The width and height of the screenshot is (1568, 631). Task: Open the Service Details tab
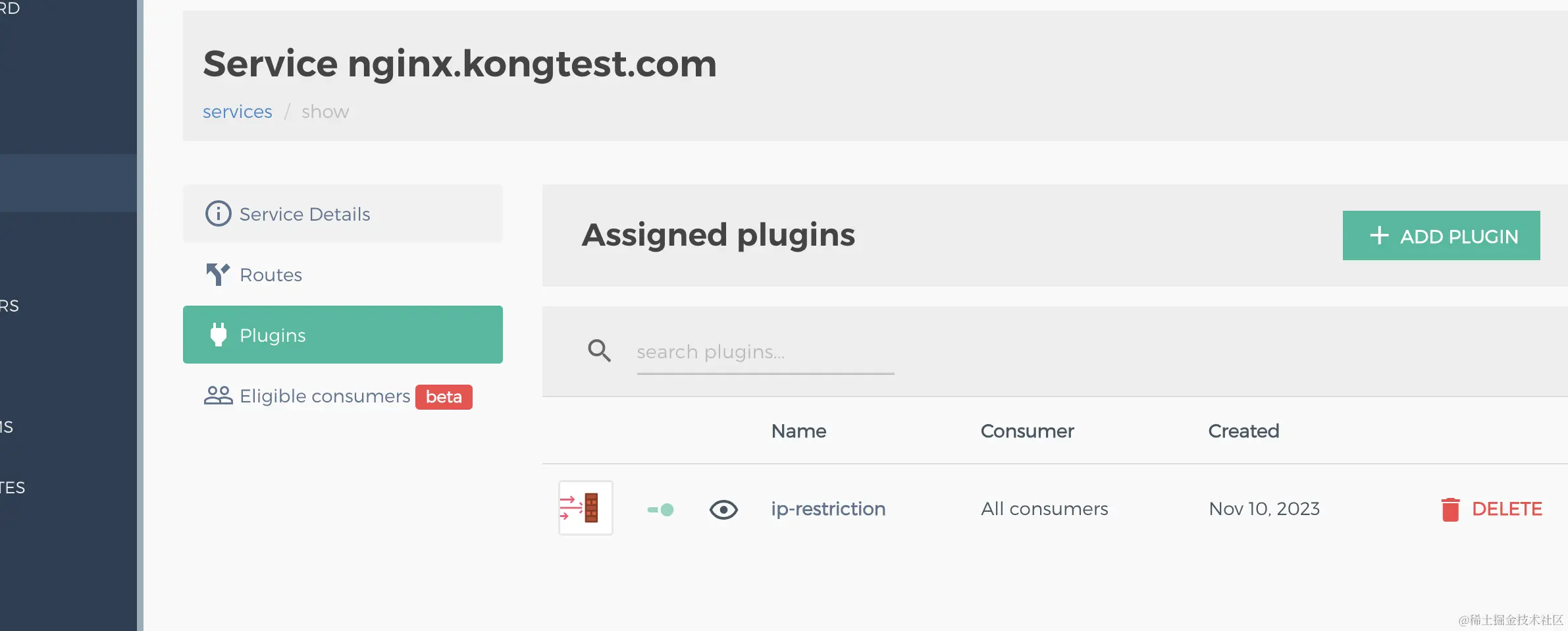(x=304, y=214)
